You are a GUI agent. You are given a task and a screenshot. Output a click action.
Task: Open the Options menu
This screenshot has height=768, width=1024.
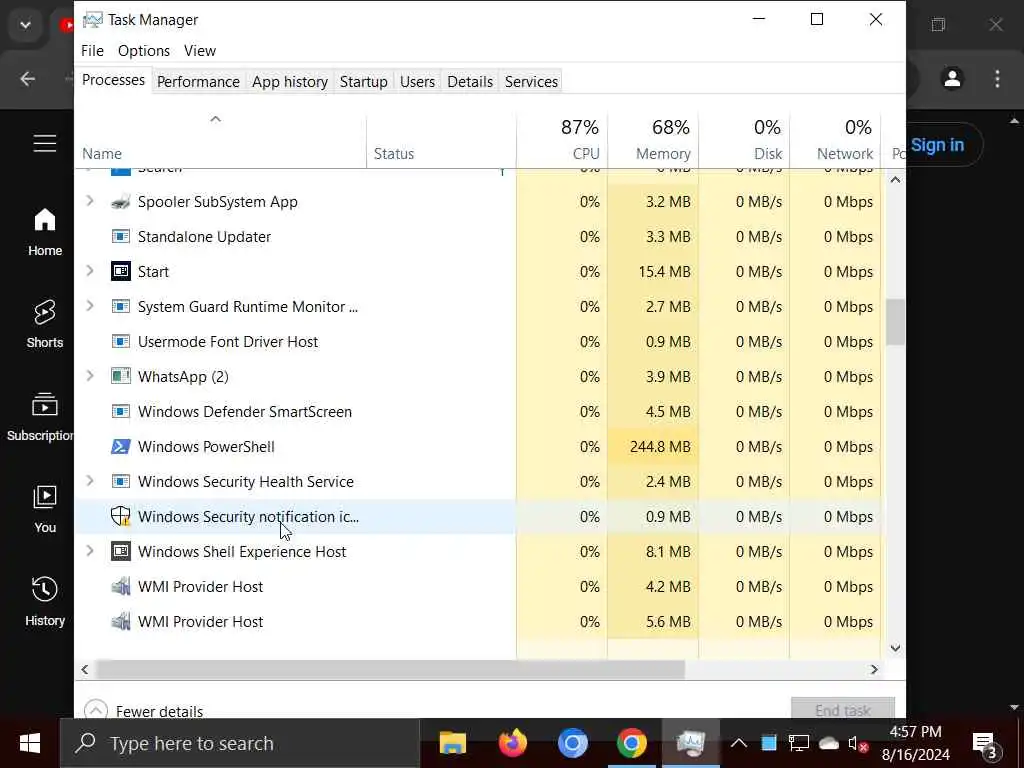144,51
